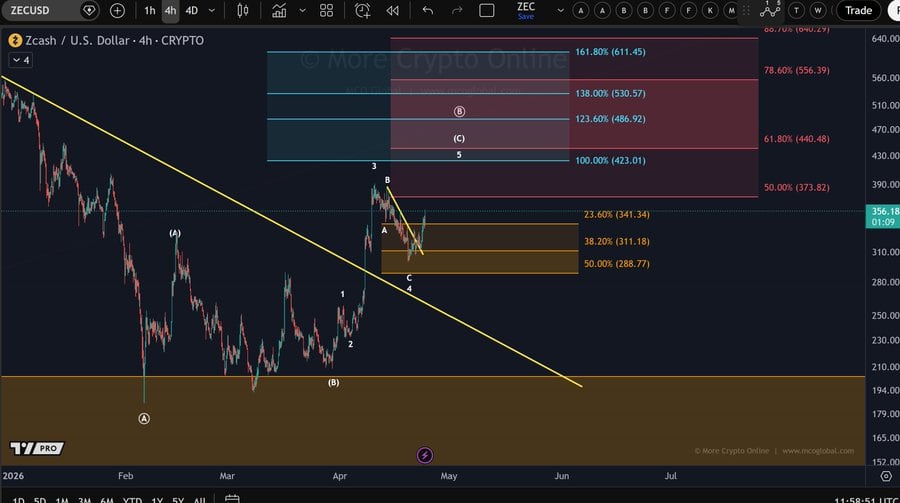
Task: Select the 138.00% (530.57) fib label
Action: [610, 93]
